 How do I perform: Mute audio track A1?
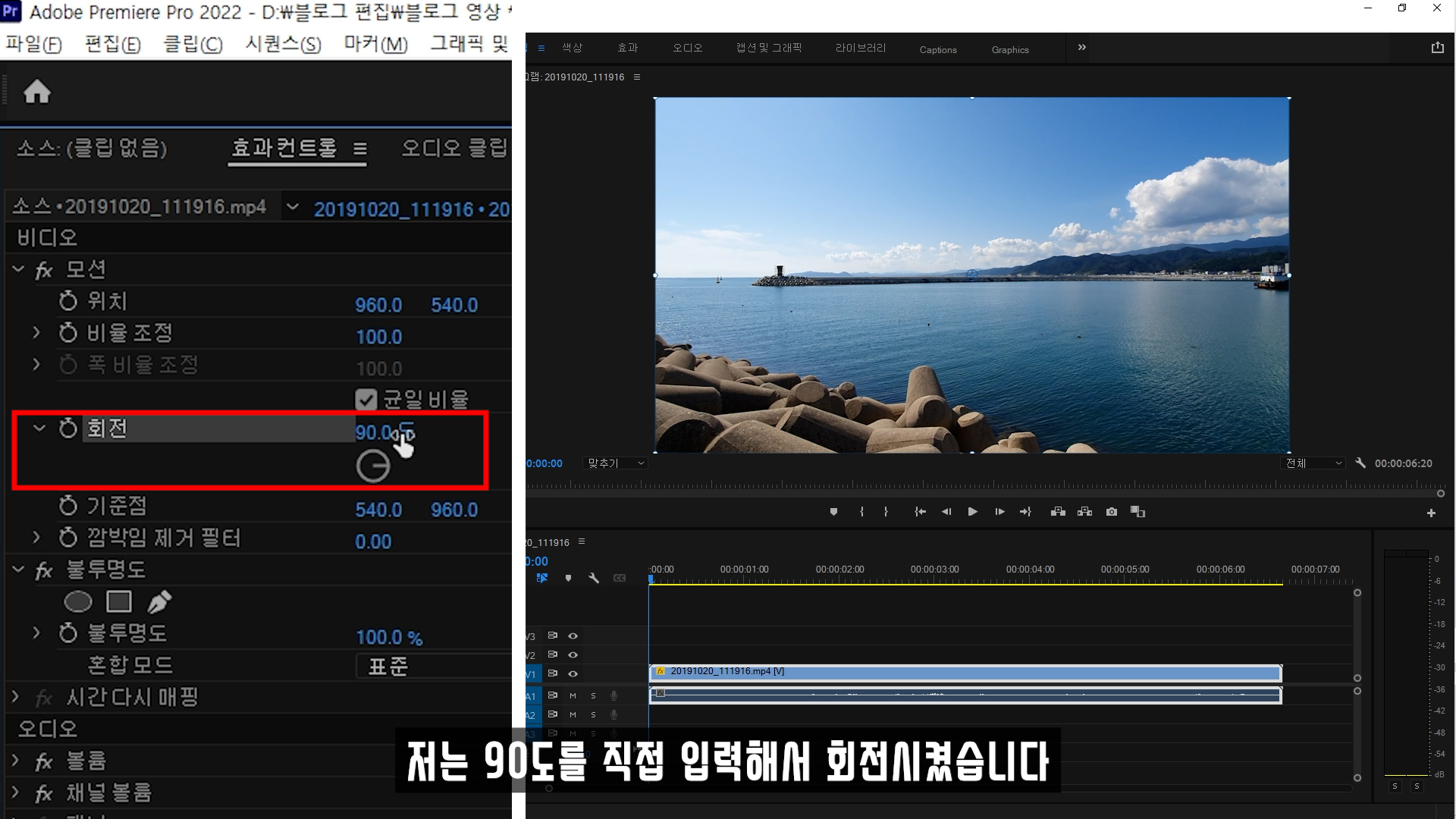tap(573, 695)
